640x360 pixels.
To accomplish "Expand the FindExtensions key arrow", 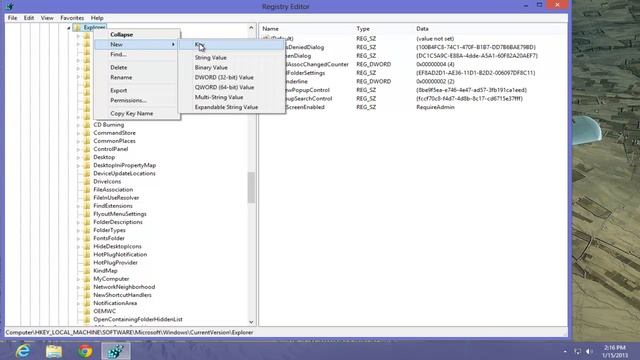I will pyautogui.click(x=78, y=206).
